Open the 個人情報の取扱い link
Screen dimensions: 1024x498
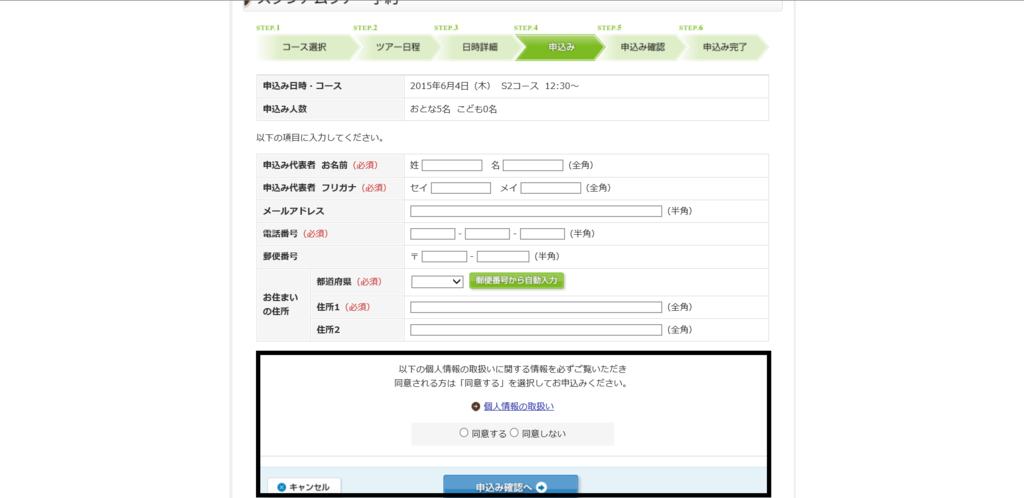pyautogui.click(x=518, y=407)
